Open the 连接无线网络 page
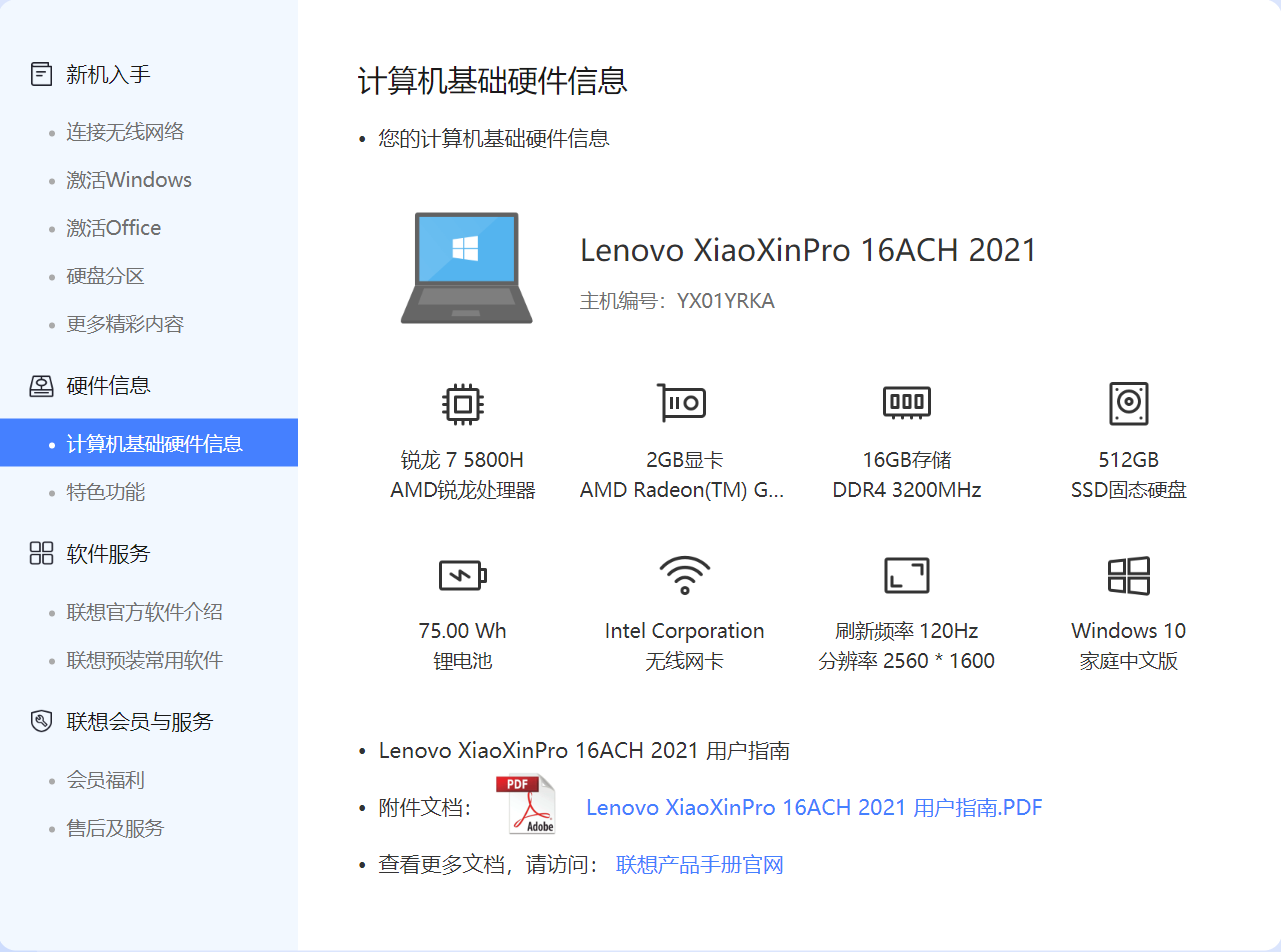Viewport: 1281px width, 952px height. coord(125,132)
